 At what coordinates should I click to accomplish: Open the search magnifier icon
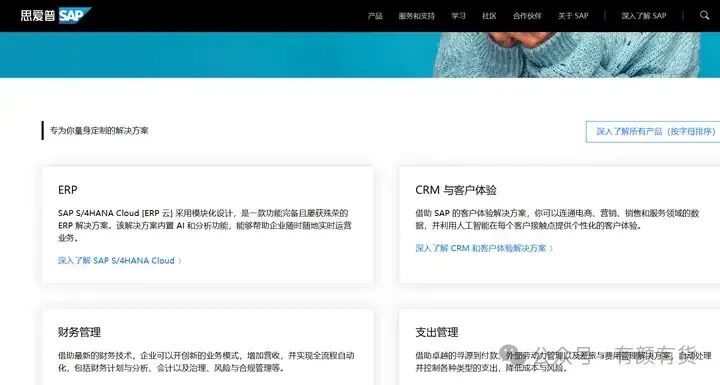[704, 15]
